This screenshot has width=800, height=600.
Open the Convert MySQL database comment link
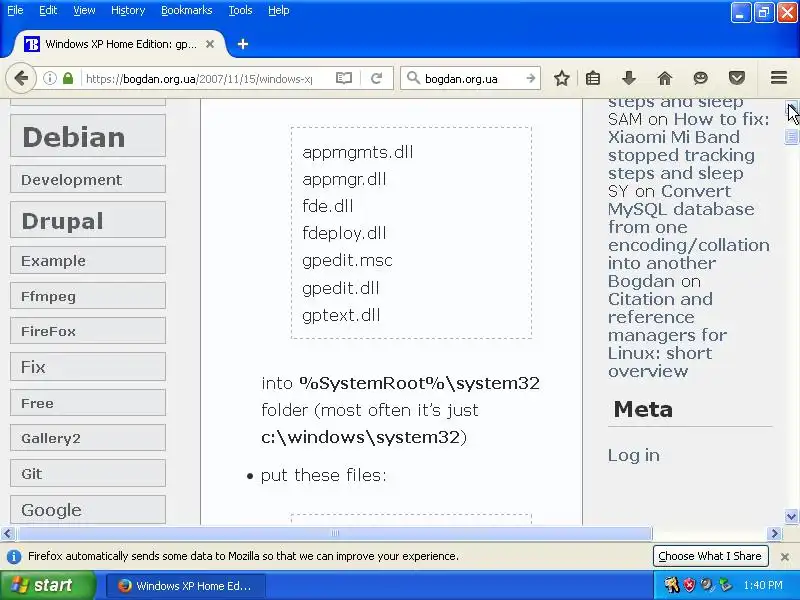pos(689,227)
